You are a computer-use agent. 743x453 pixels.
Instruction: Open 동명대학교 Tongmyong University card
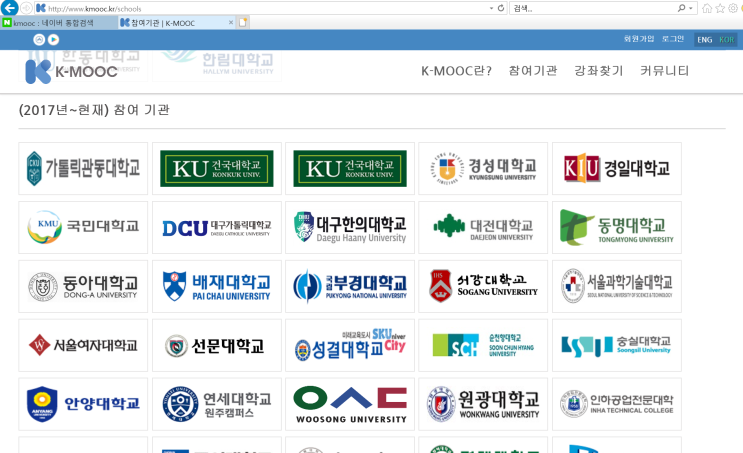point(616,227)
